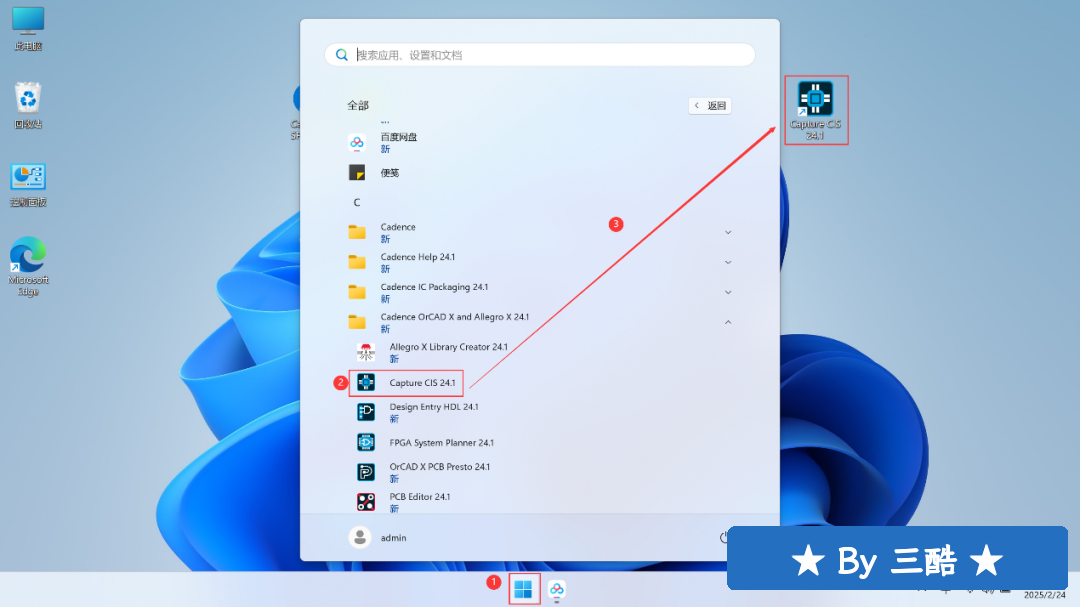1080x607 pixels.
Task: Expand Cadence IC Packaging 24.1 chevron
Action: tap(728, 292)
